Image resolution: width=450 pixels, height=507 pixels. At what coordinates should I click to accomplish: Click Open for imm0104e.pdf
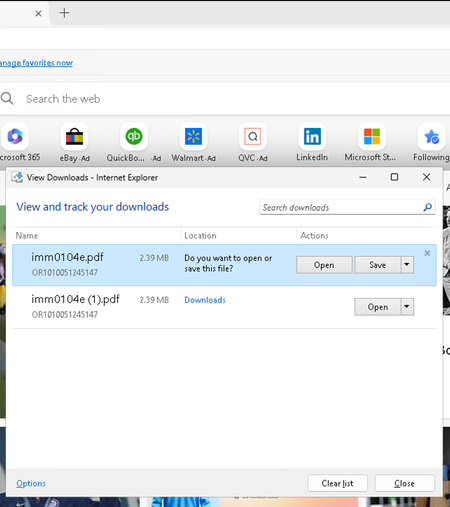[324, 265]
